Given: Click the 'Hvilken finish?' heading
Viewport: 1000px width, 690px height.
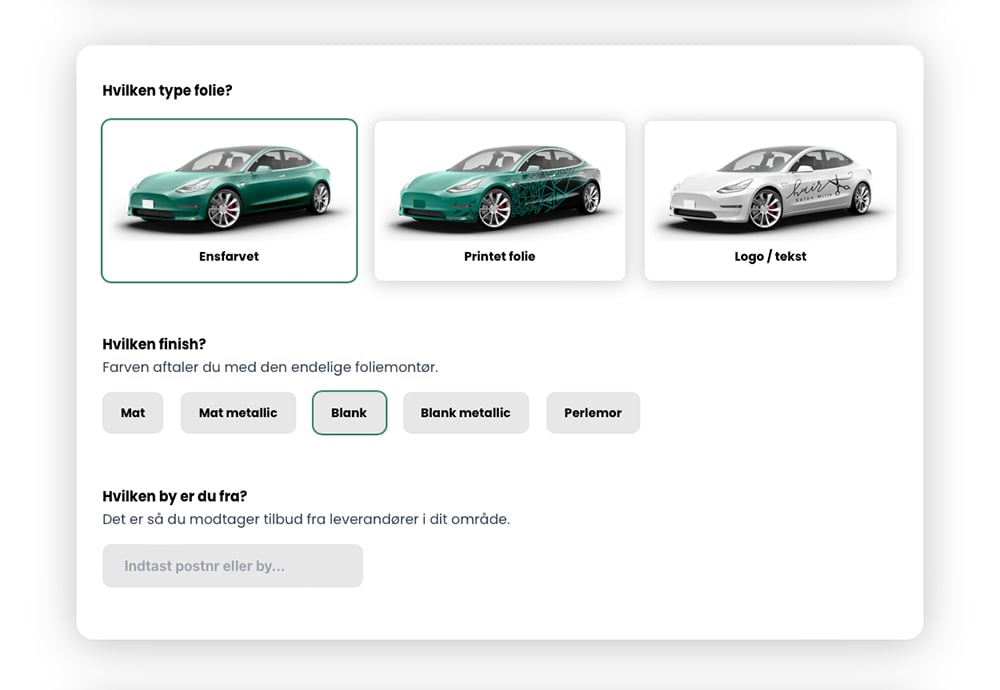Looking at the screenshot, I should (x=154, y=345).
